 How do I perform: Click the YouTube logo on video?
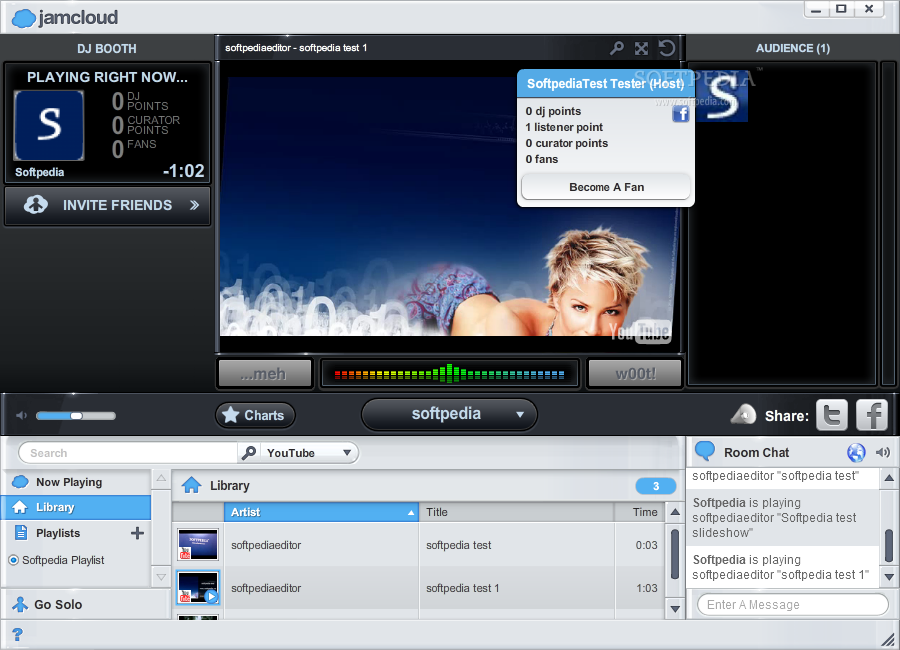639,331
